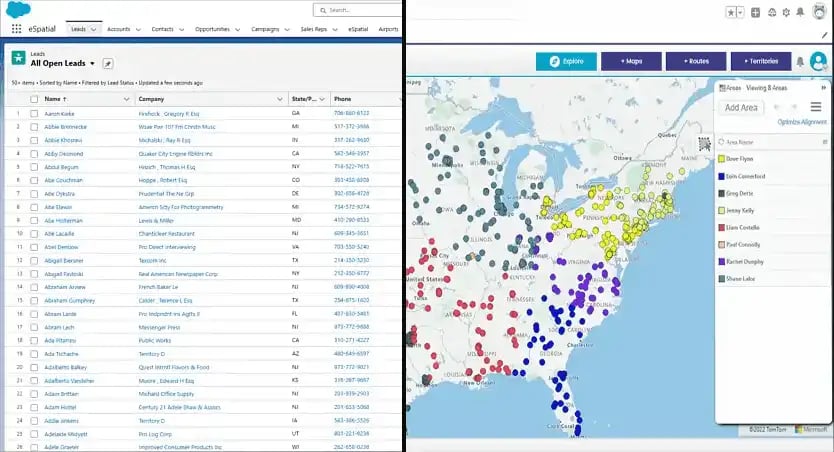The image size is (834, 452).
Task: Open the Company column header dropdown
Action: tap(280, 99)
